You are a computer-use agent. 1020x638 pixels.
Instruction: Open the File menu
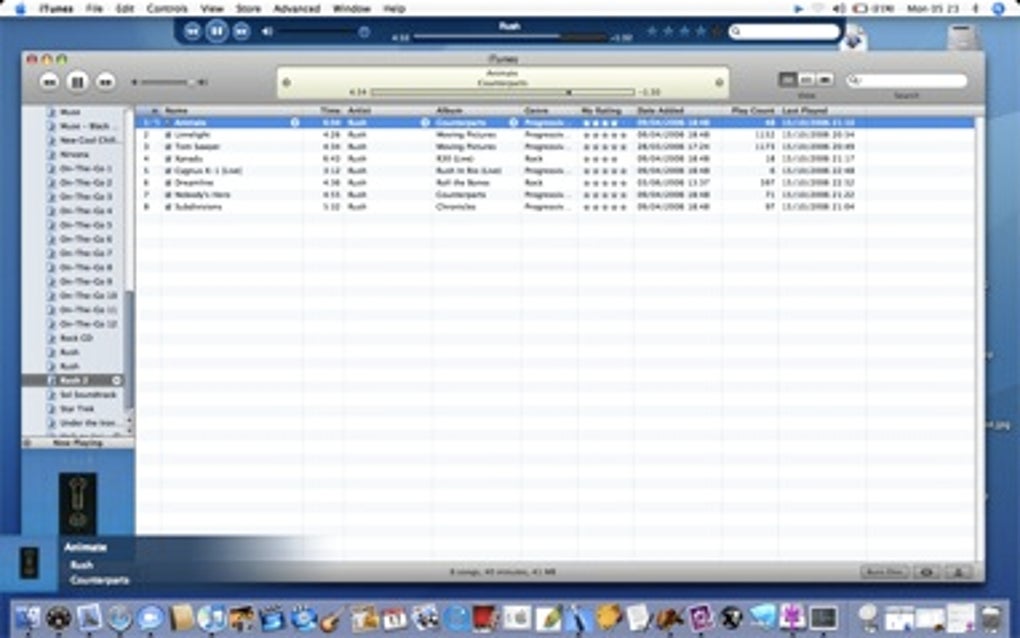pyautogui.click(x=94, y=8)
